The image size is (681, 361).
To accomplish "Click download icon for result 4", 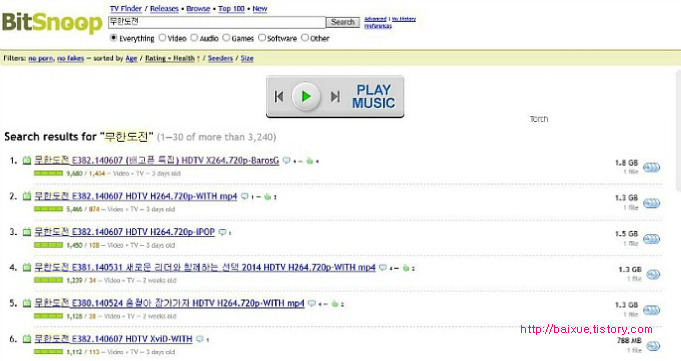I will [x=653, y=275].
